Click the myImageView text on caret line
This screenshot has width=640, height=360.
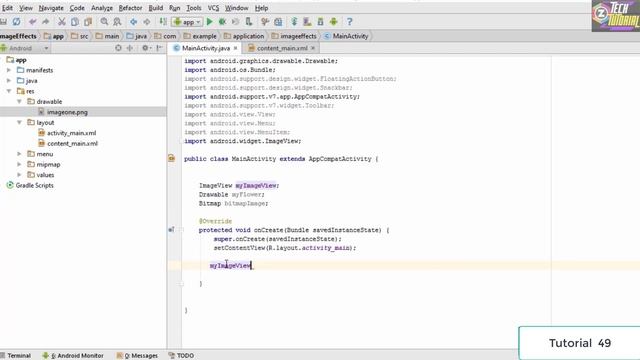point(230,266)
